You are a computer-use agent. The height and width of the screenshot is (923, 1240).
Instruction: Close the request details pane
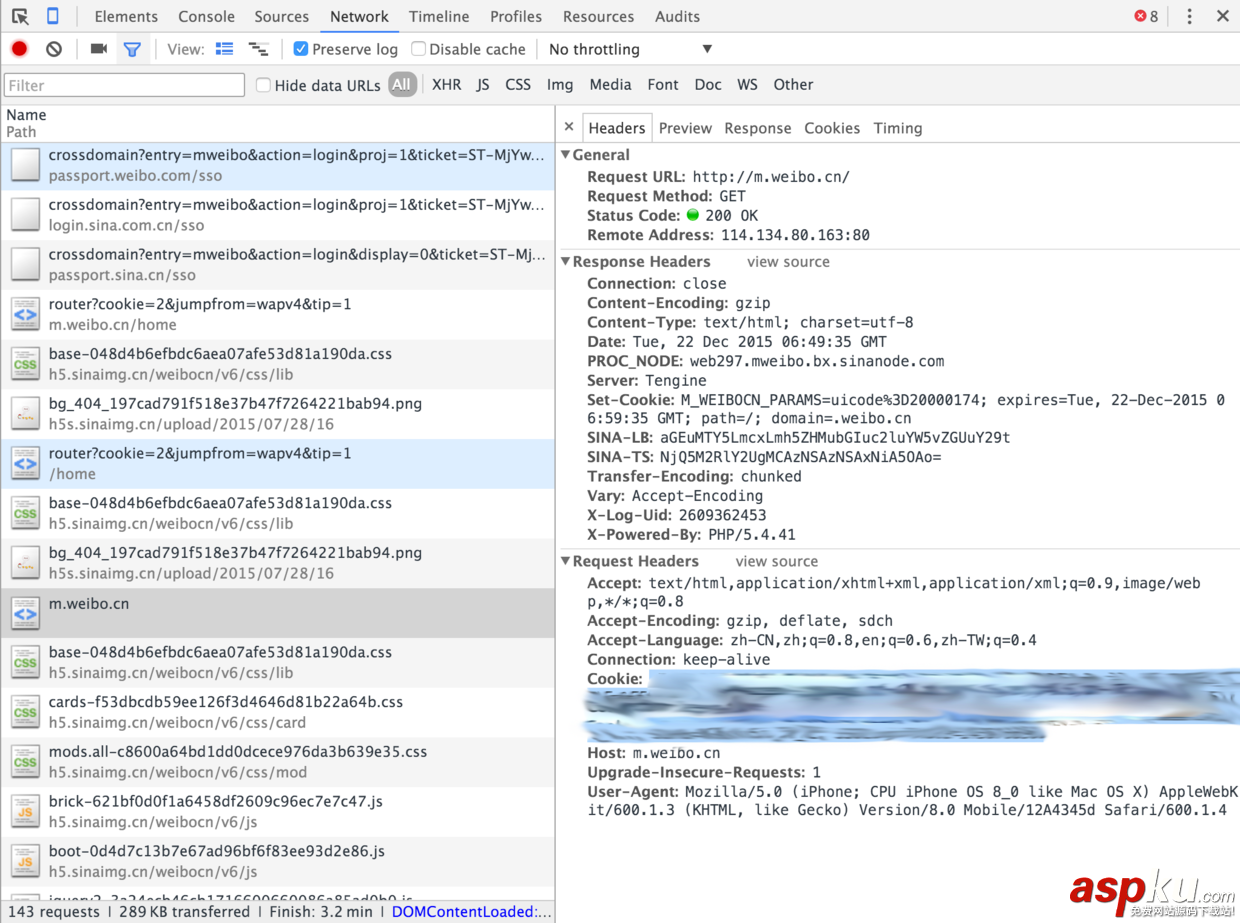569,127
